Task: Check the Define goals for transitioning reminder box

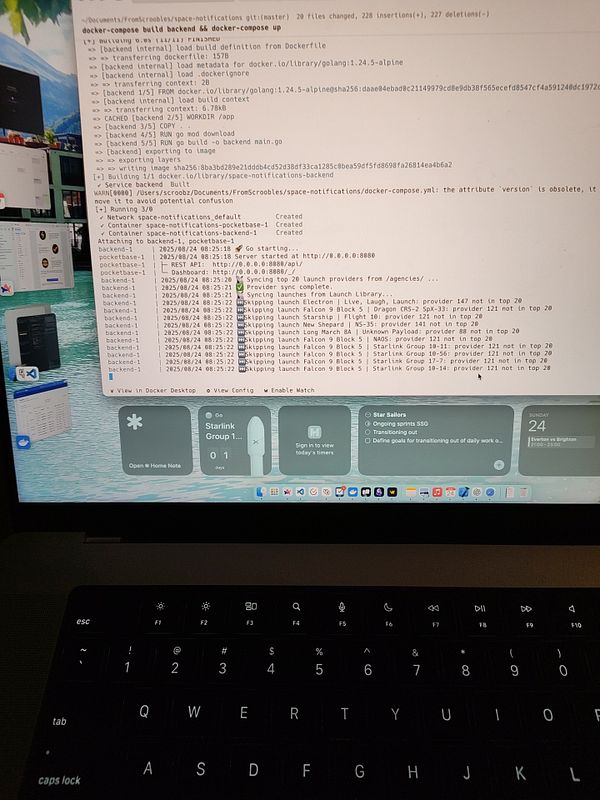Action: pos(367,440)
